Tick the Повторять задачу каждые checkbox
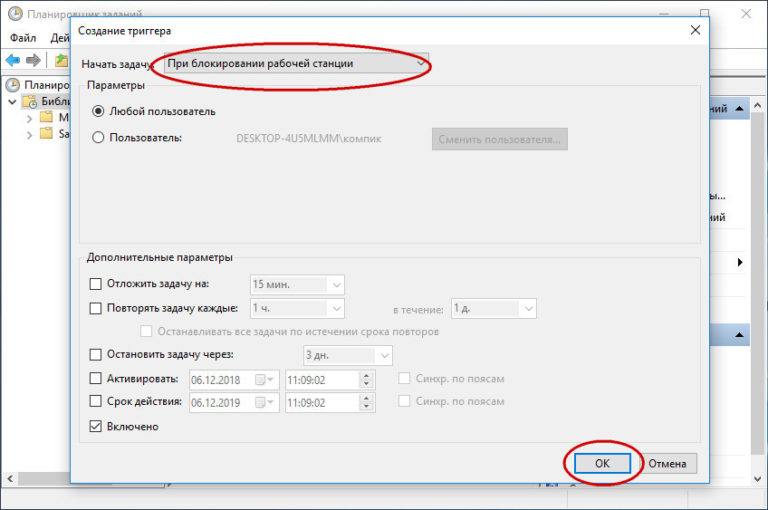Image resolution: width=768 pixels, height=510 pixels. (96, 308)
